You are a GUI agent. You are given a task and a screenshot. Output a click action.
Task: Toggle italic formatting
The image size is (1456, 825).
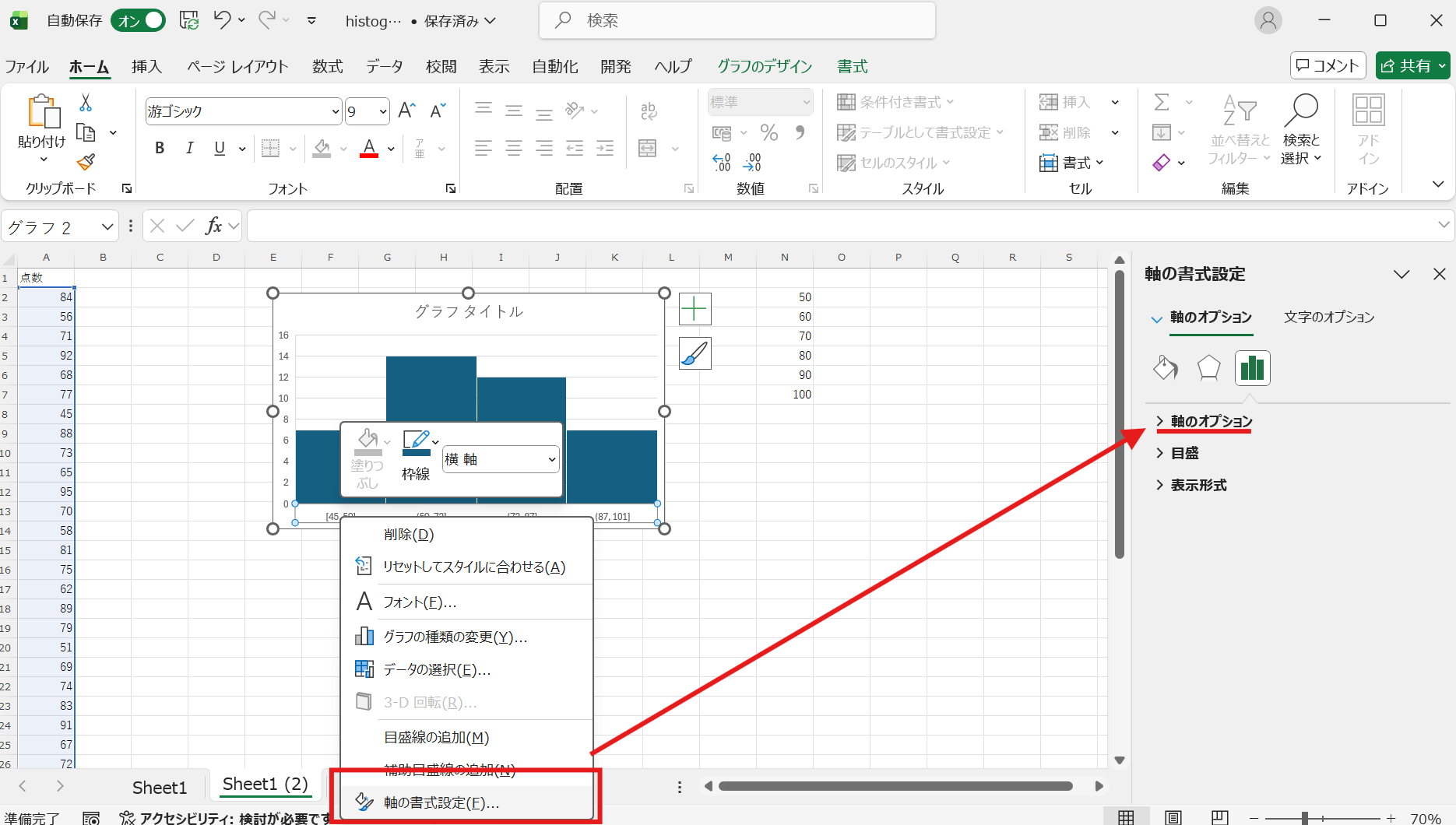189,148
